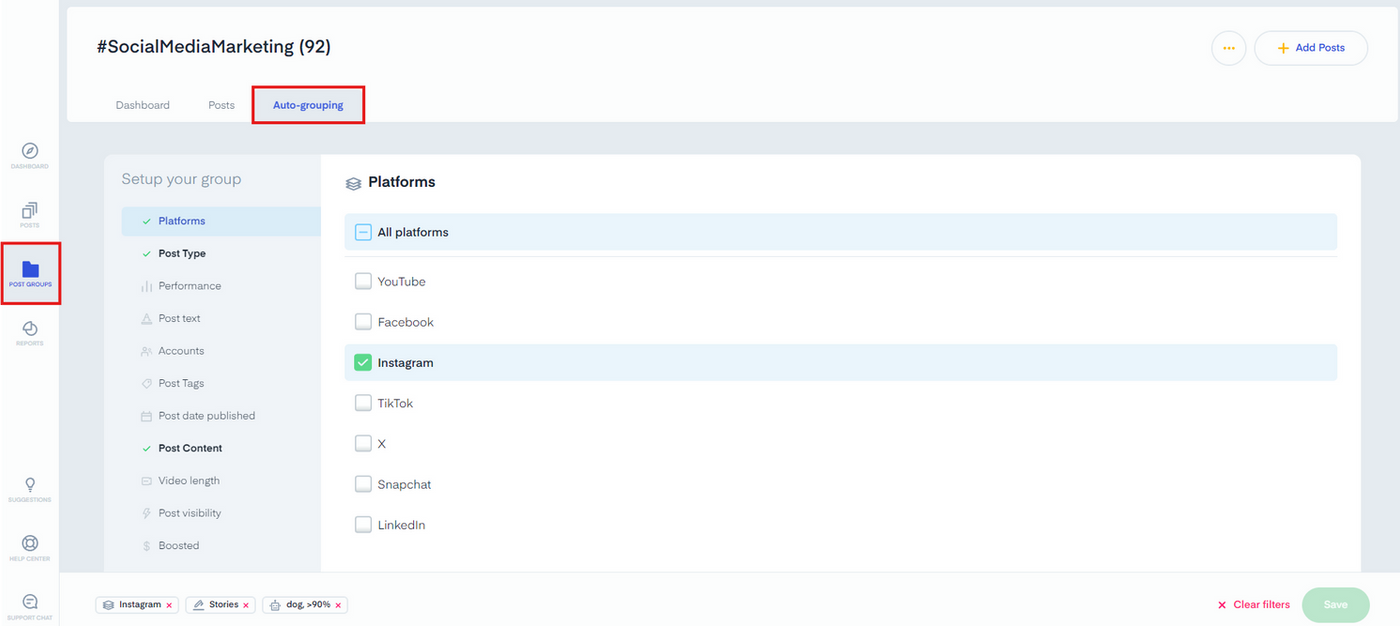Remove the dog >90% filter chip

pyautogui.click(x=338, y=605)
